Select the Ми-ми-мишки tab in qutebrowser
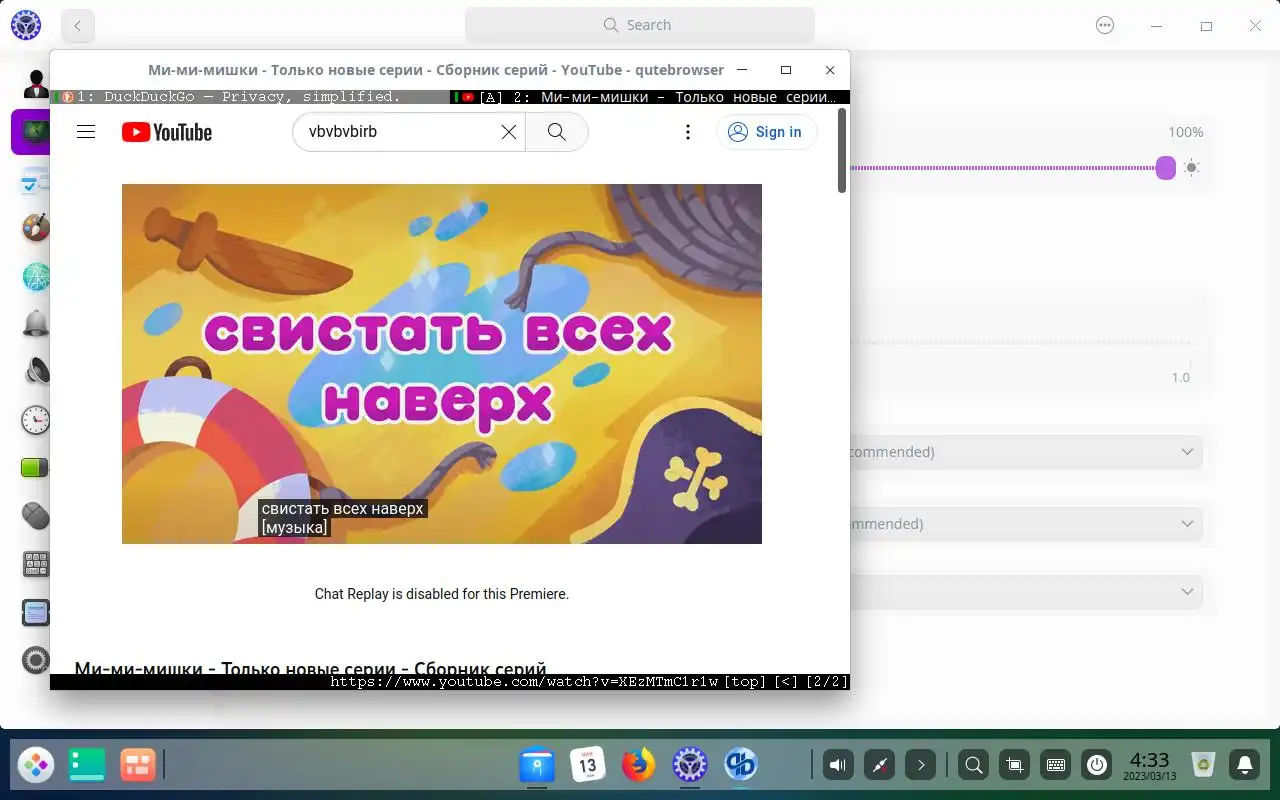Screen dimensions: 1280x800 pyautogui.click(x=650, y=97)
